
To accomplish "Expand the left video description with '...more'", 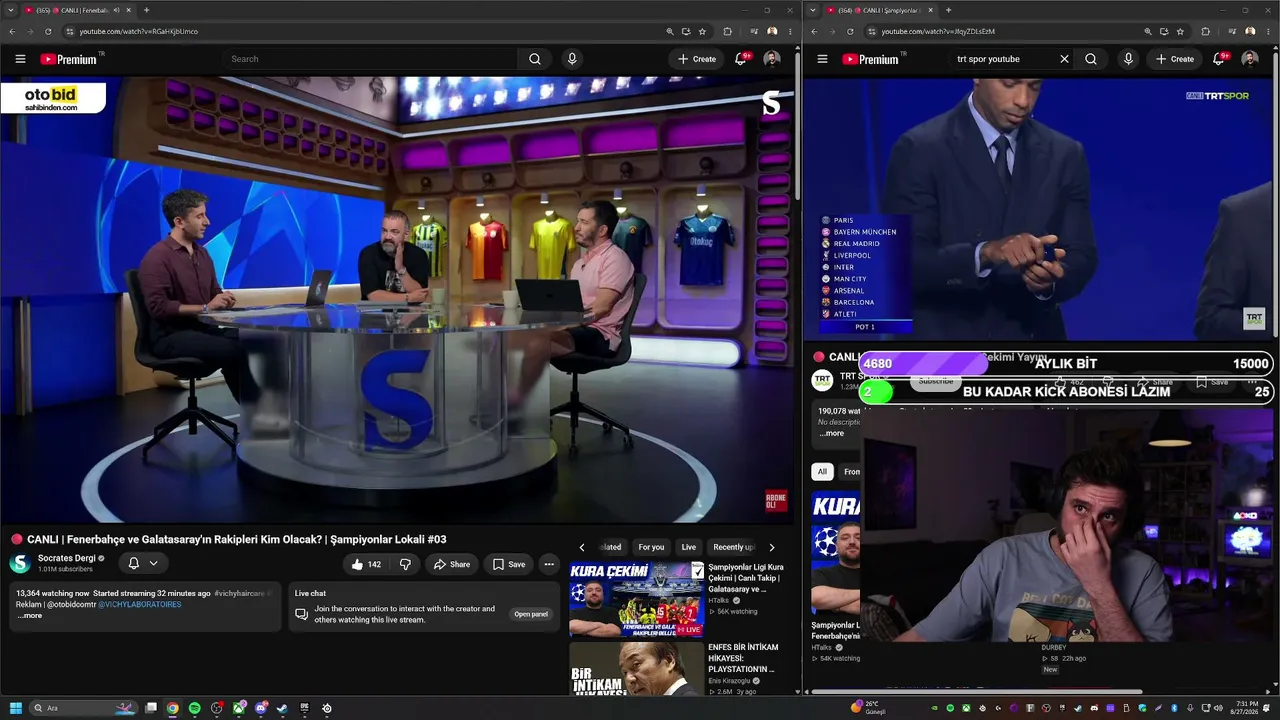I will (x=30, y=616).
